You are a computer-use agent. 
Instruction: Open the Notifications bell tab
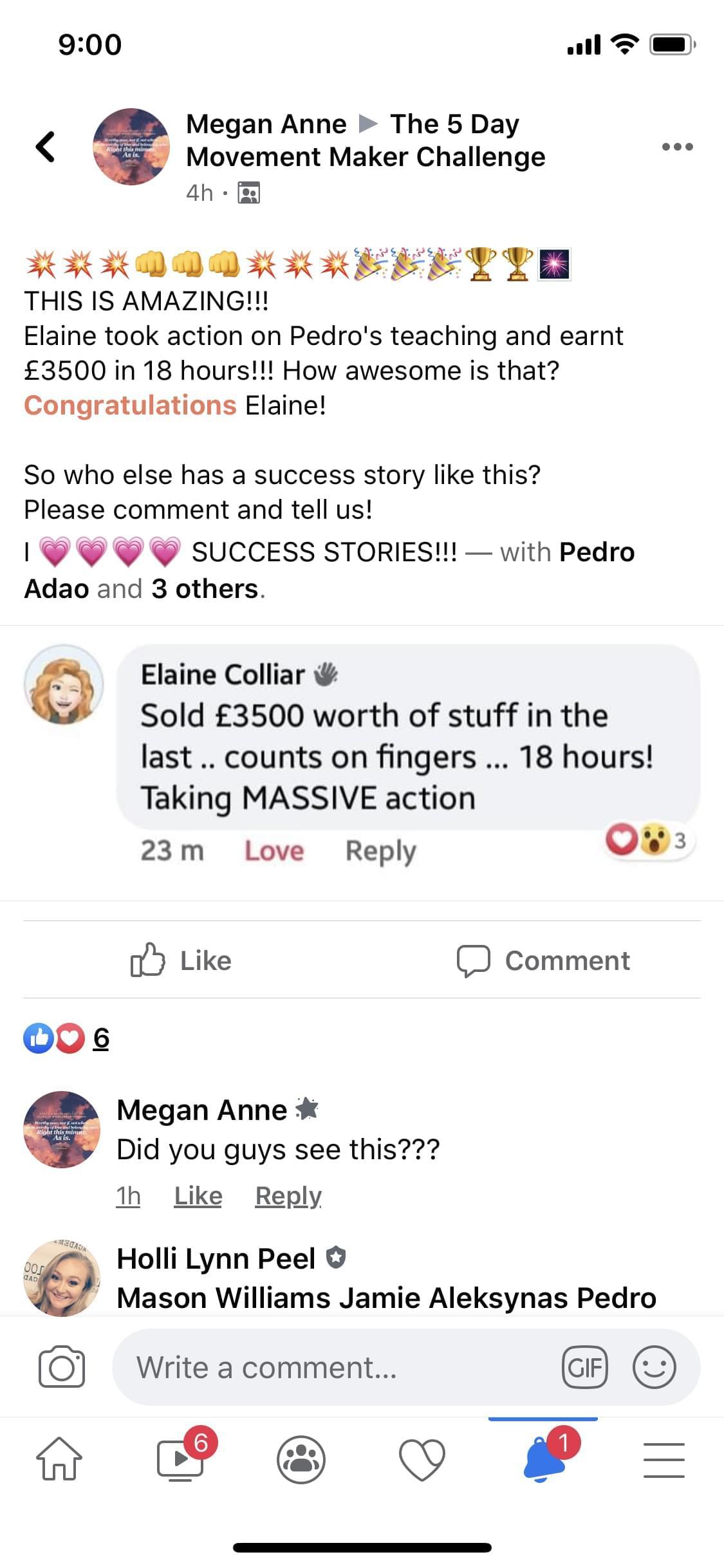tap(544, 1459)
